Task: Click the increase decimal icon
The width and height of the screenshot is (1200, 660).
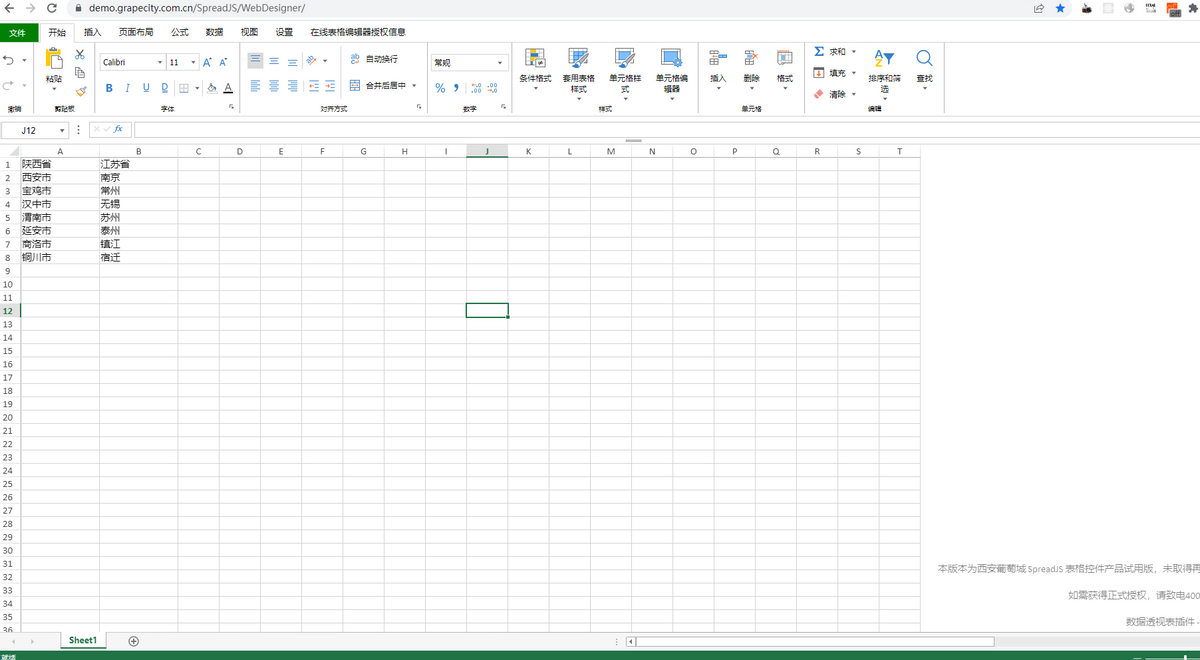Action: 476,88
